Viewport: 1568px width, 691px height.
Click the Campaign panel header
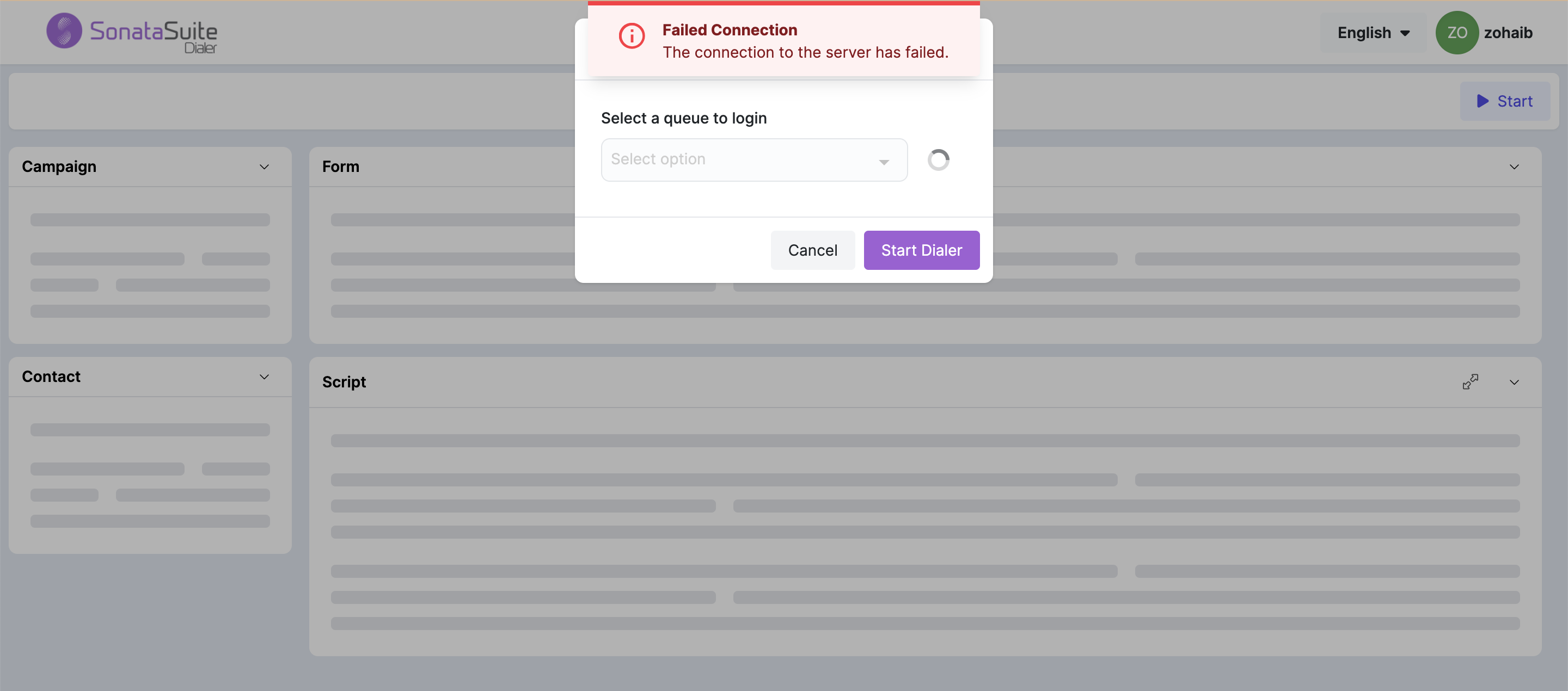pyautogui.click(x=150, y=166)
